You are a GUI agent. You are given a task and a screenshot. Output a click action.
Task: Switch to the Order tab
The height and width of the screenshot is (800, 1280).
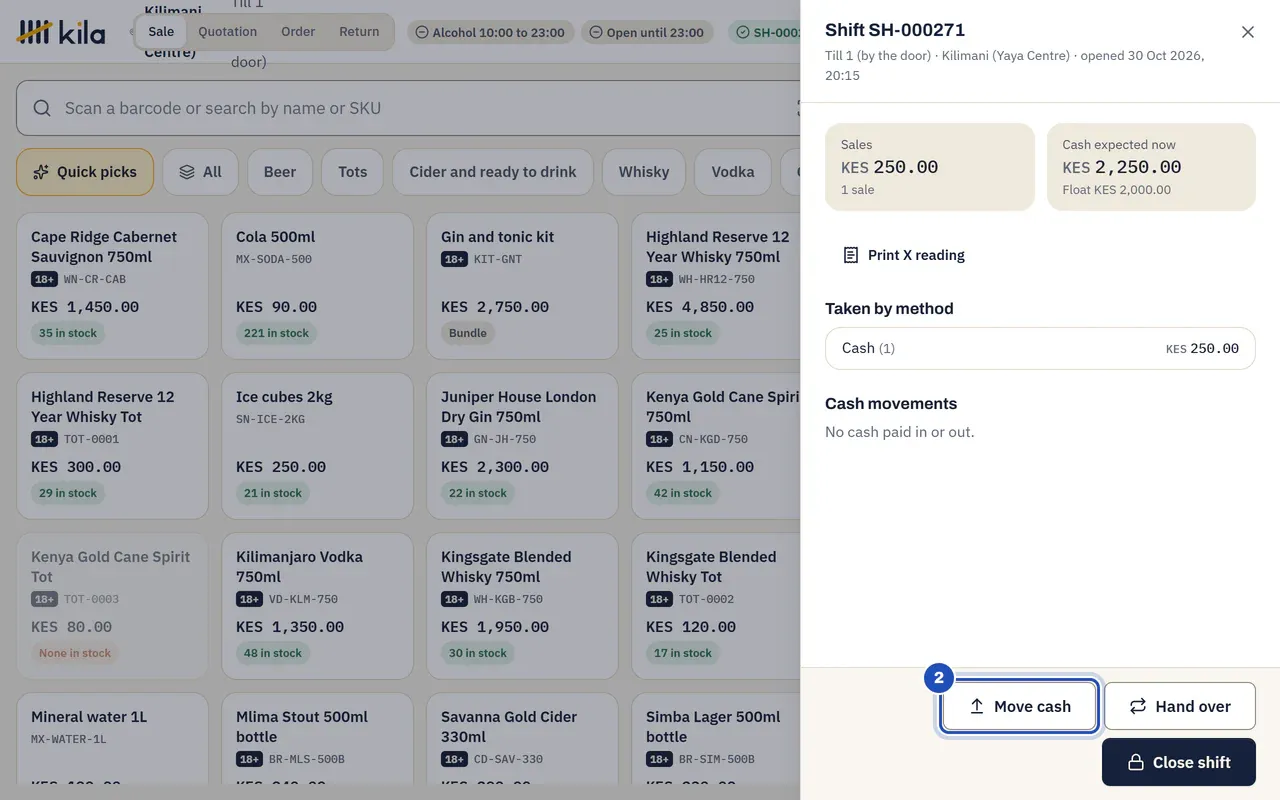[x=298, y=31]
